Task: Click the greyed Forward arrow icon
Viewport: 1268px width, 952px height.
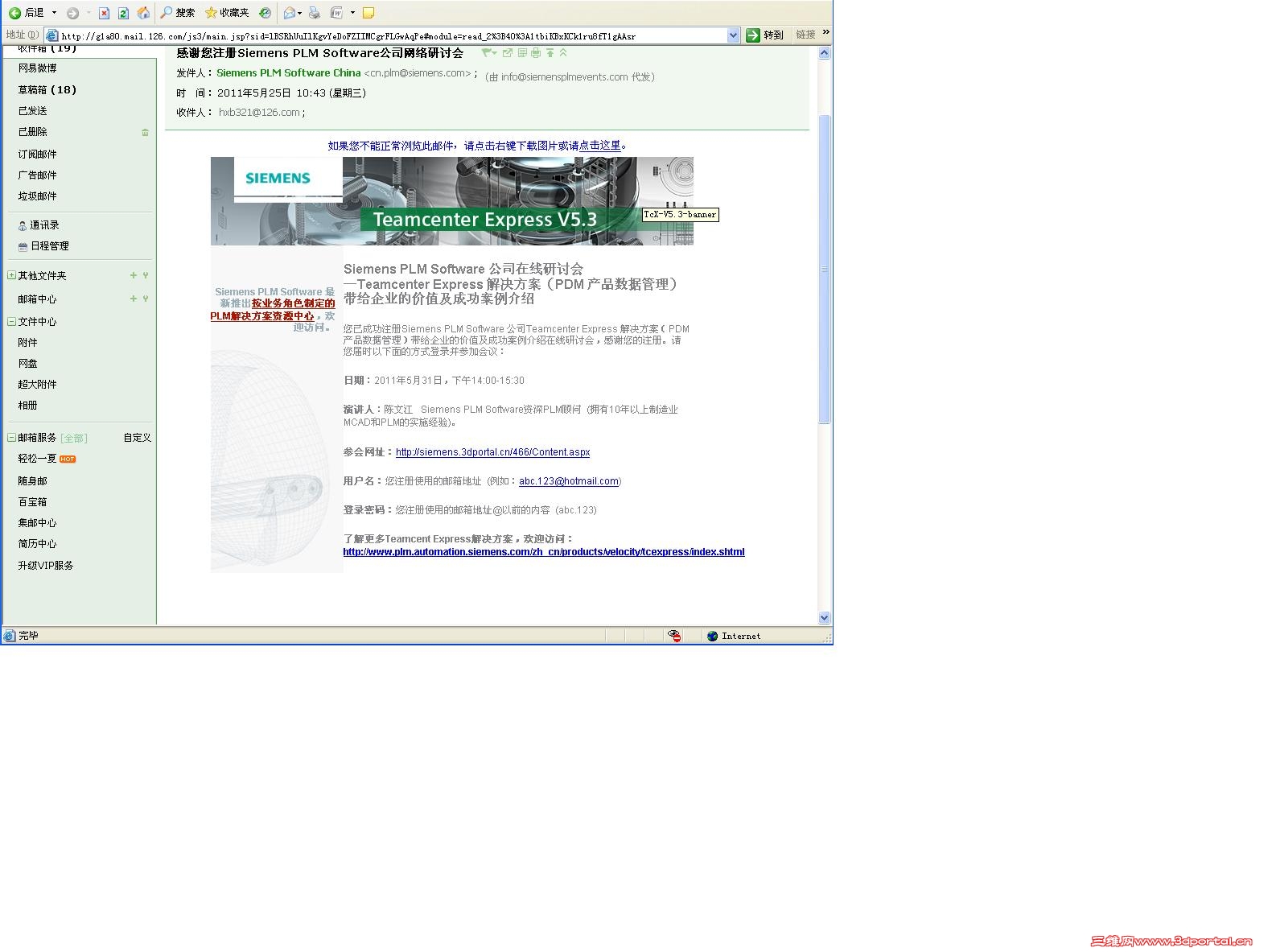Action: [72, 13]
